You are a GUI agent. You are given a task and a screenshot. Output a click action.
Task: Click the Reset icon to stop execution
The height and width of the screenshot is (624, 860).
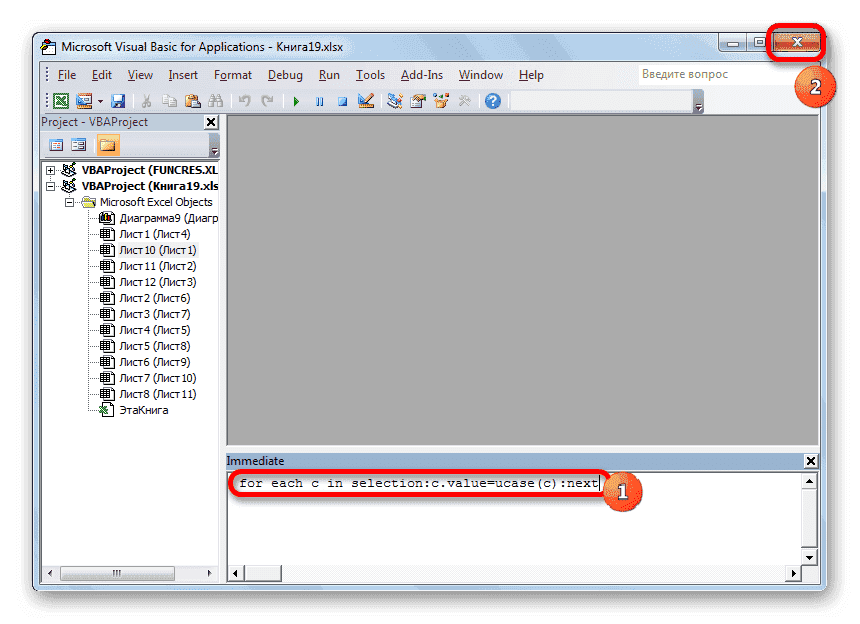pyautogui.click(x=341, y=100)
